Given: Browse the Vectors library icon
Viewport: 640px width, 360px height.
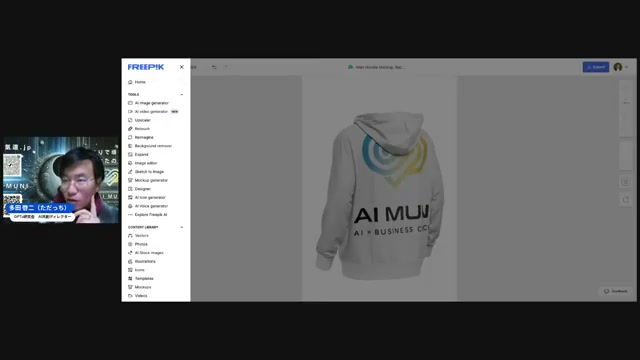Looking at the screenshot, I should [x=130, y=236].
